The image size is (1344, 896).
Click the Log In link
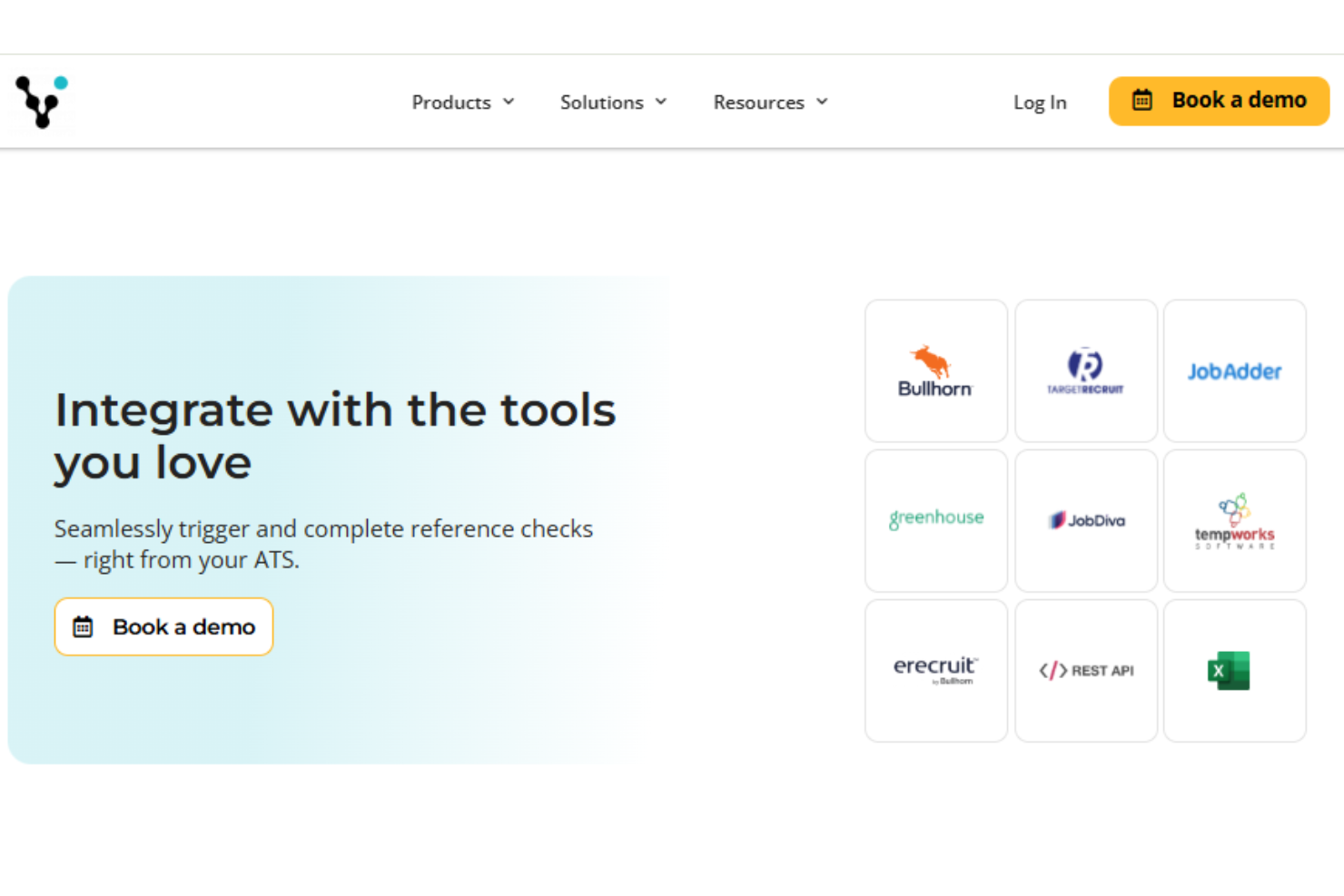click(1040, 102)
